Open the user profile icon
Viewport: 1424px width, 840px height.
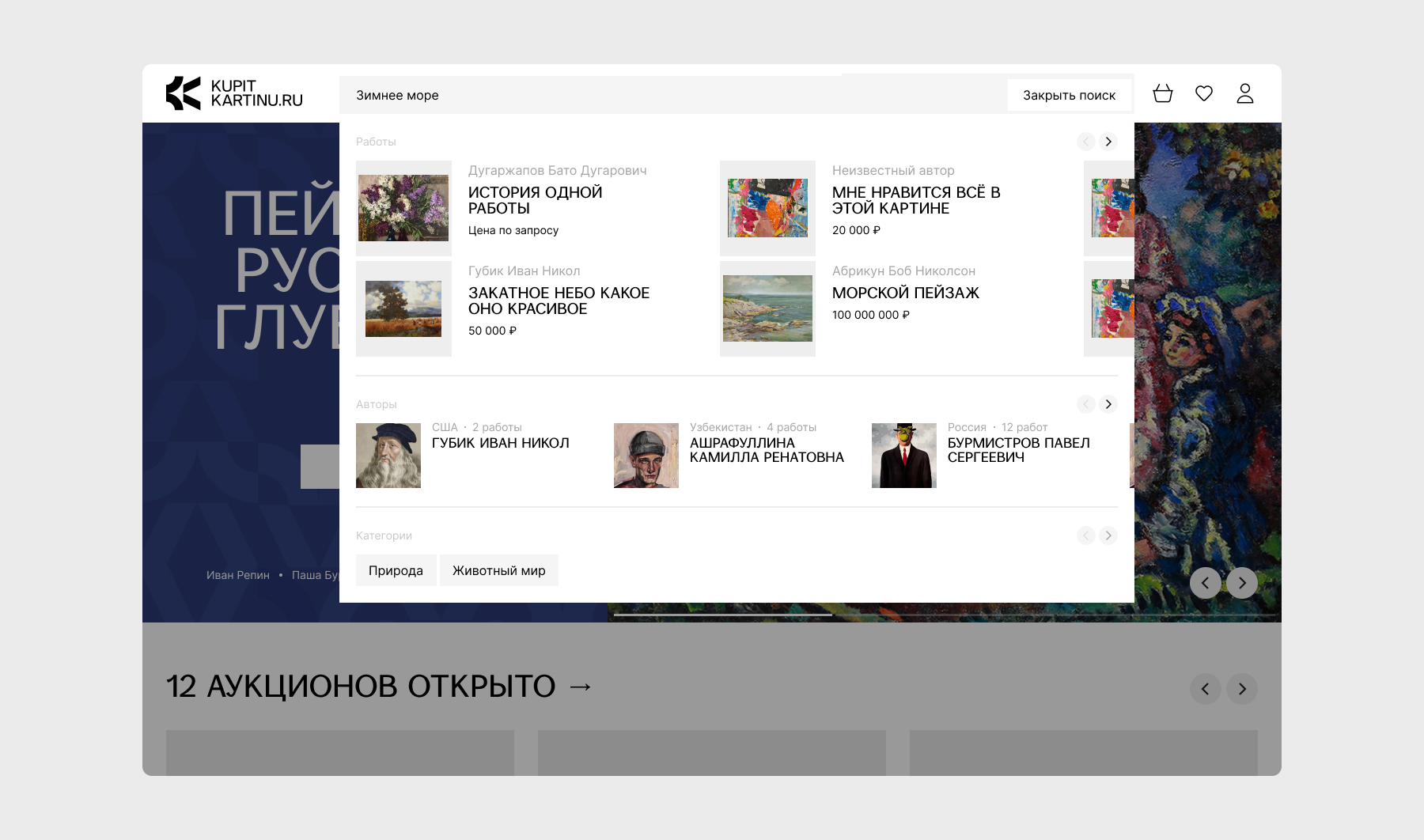click(x=1245, y=93)
